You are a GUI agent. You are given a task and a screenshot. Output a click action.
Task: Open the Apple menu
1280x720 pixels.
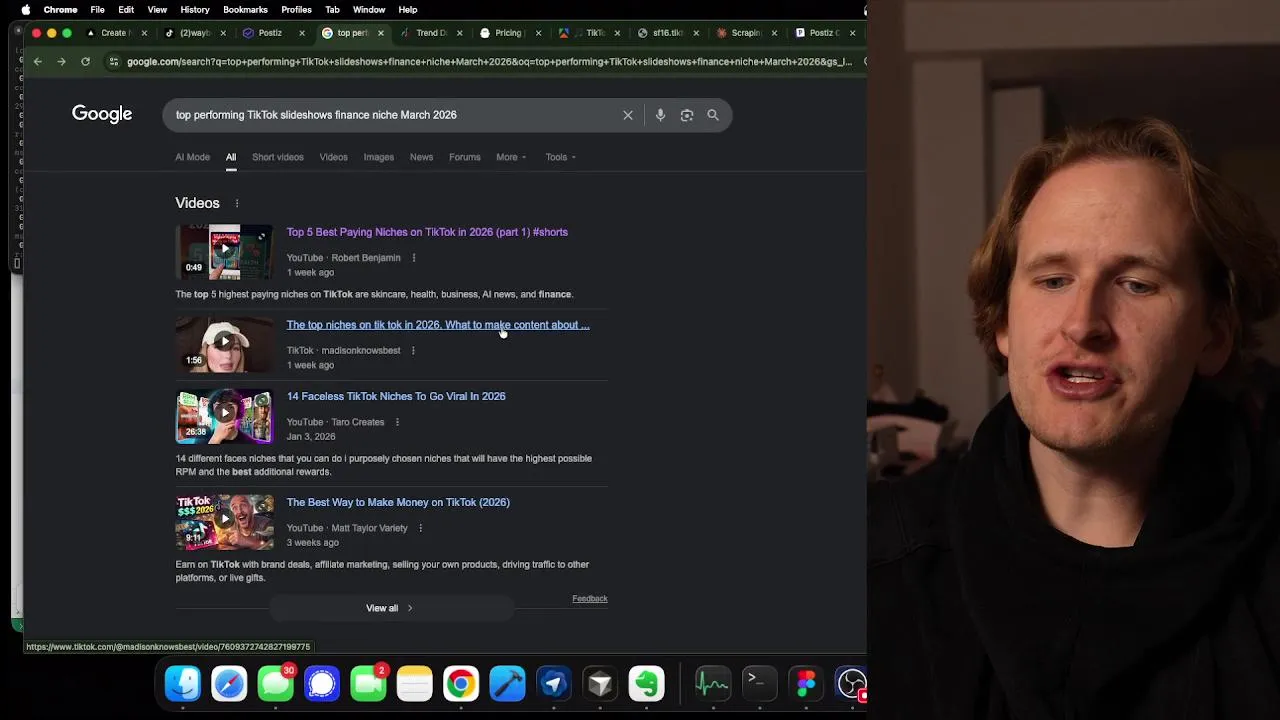[x=26, y=10]
